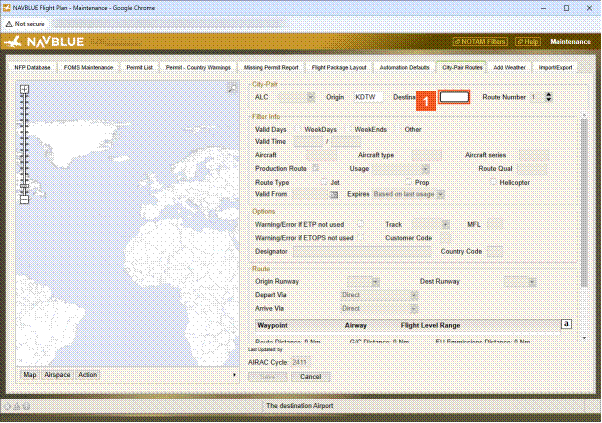The image size is (602, 423).
Task: Click the MFL input field
Action: click(x=494, y=225)
